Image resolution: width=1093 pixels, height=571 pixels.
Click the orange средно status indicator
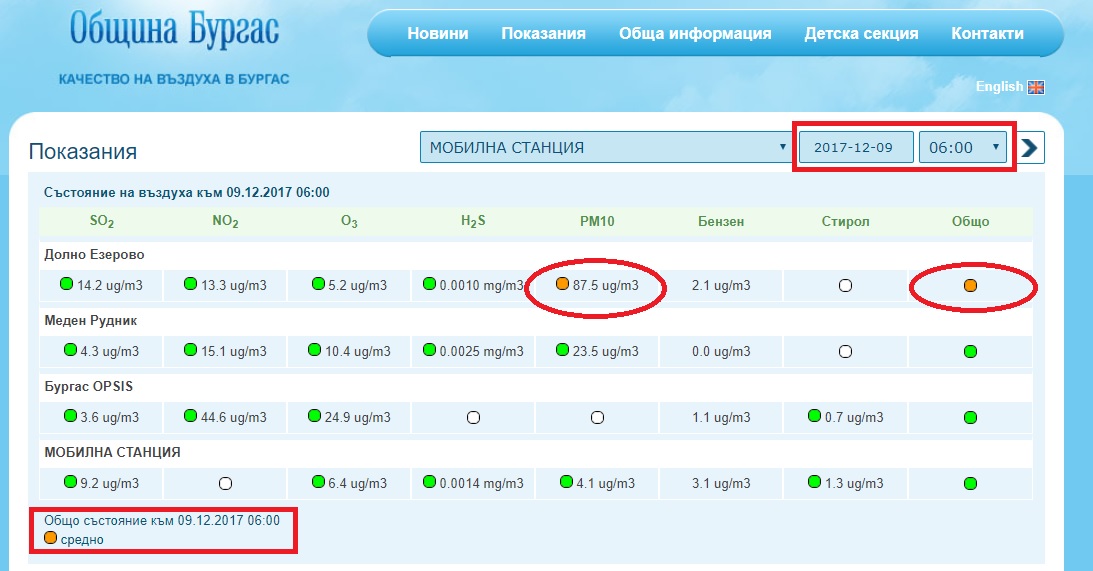click(x=50, y=538)
